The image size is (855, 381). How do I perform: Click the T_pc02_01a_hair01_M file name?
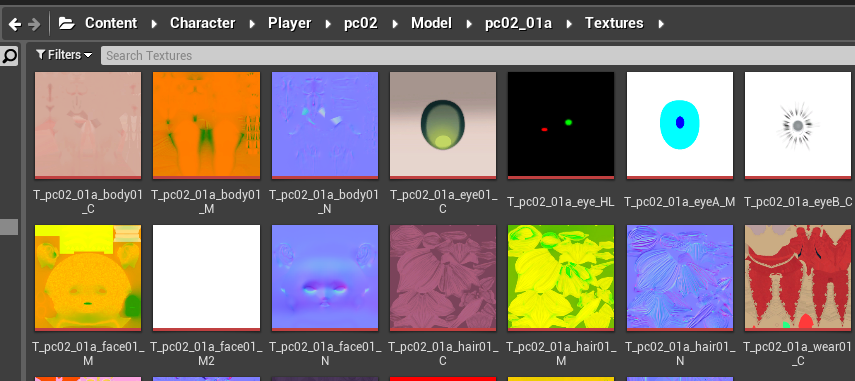[x=561, y=354]
